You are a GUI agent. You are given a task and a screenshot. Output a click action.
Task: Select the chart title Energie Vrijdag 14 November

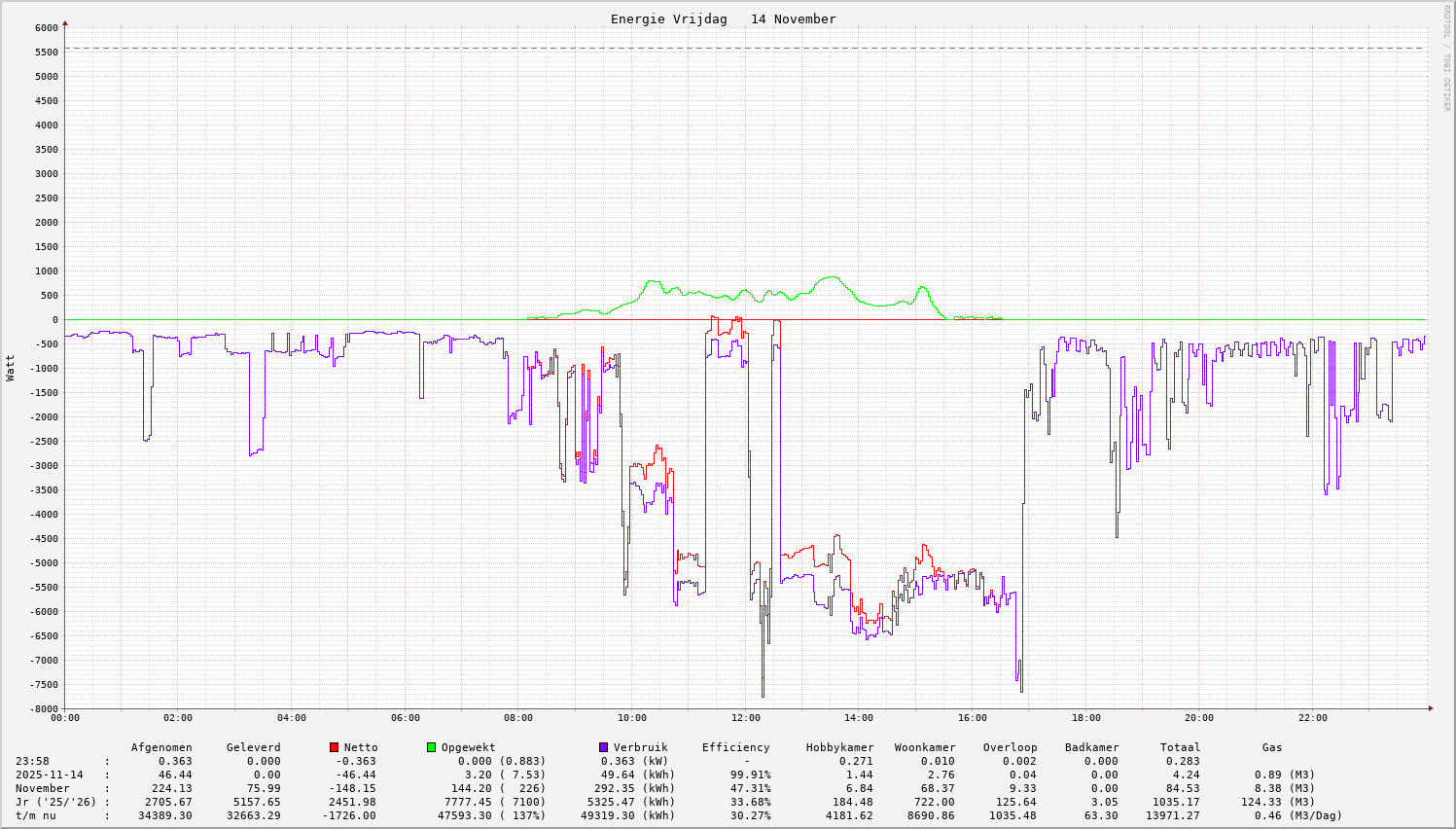click(723, 19)
